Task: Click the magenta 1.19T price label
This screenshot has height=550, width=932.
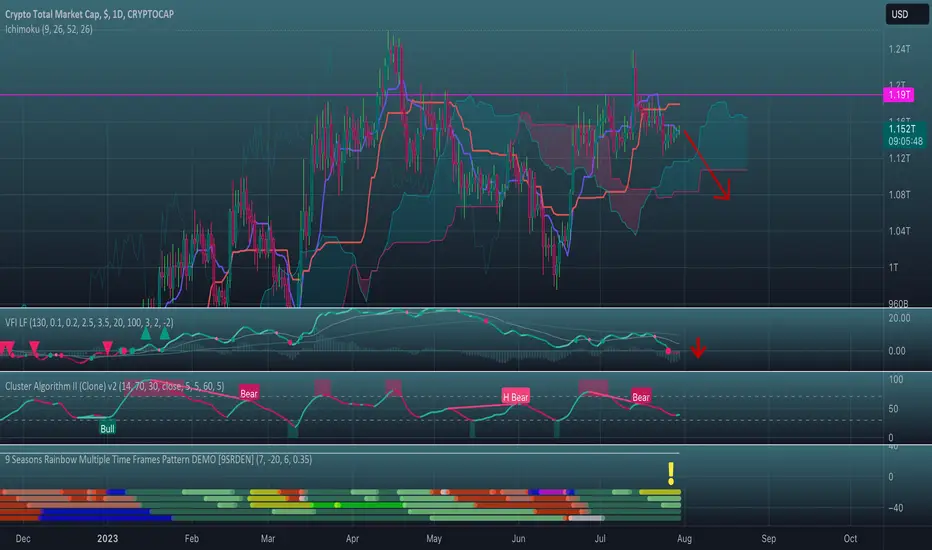Action: tap(899, 95)
